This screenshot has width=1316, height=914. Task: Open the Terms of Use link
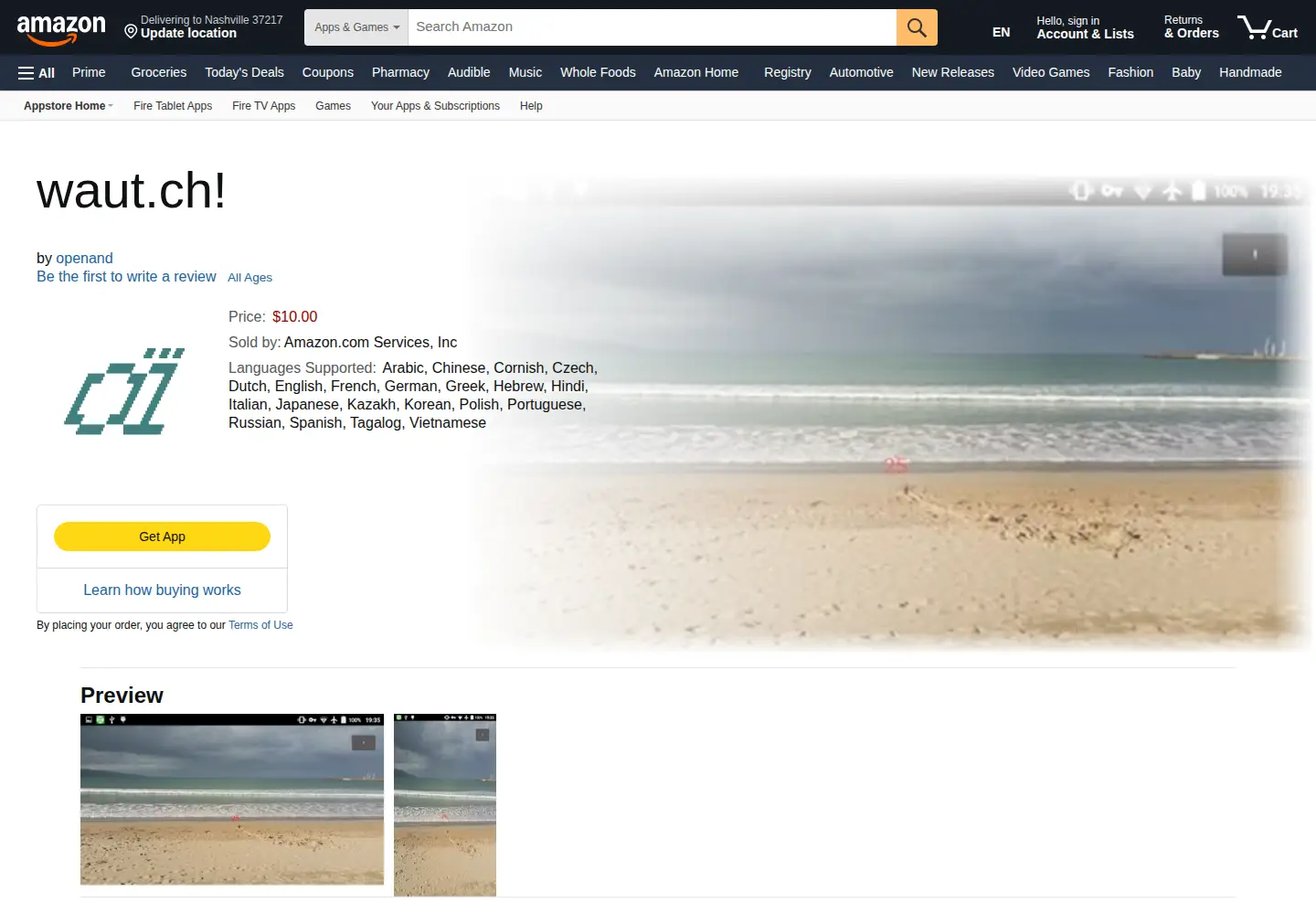260,625
